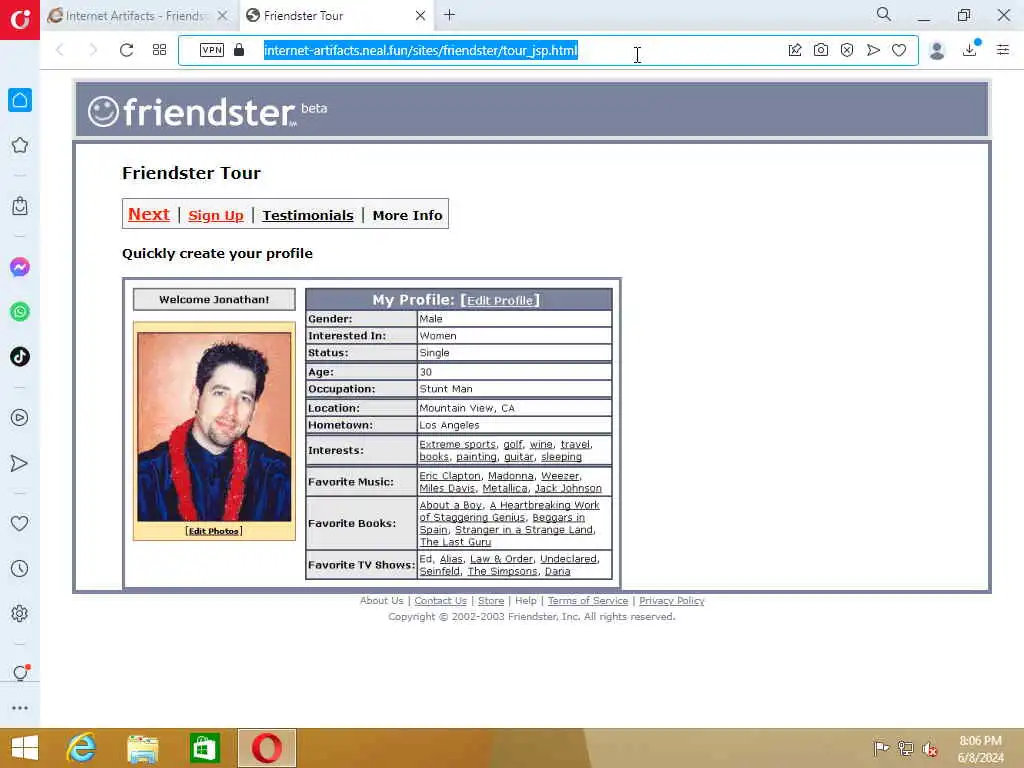This screenshot has width=1024, height=768.
Task: Click the Extreme sports interest link
Action: click(457, 444)
